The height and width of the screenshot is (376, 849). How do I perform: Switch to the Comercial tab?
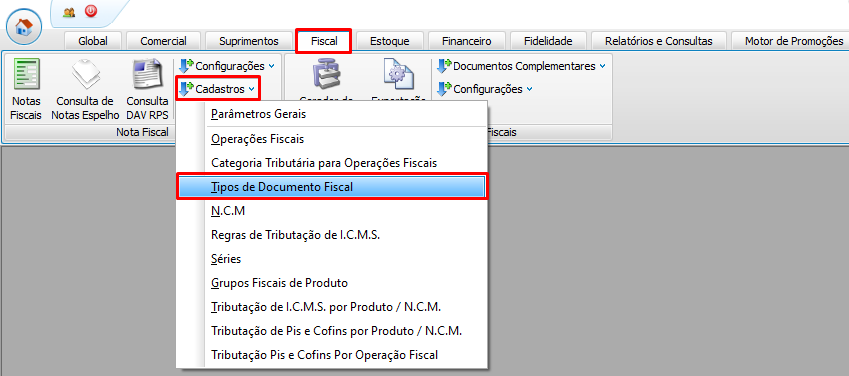164,41
